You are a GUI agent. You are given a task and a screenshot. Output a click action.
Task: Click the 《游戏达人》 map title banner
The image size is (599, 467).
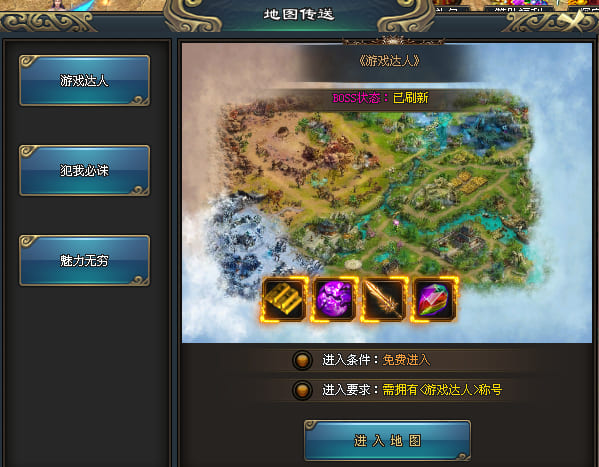[x=389, y=61]
